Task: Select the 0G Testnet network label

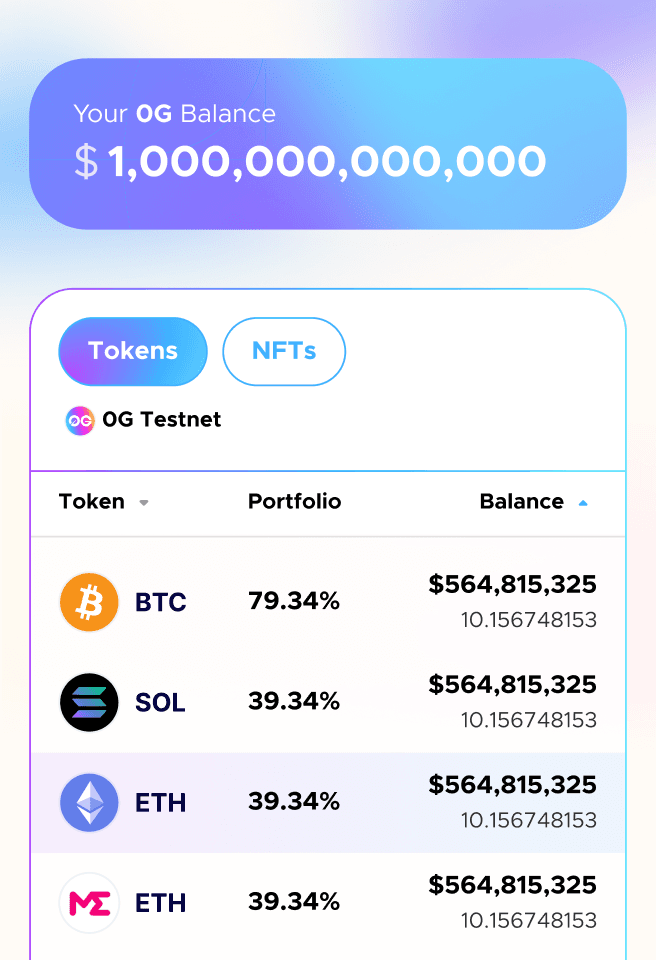Action: (161, 420)
